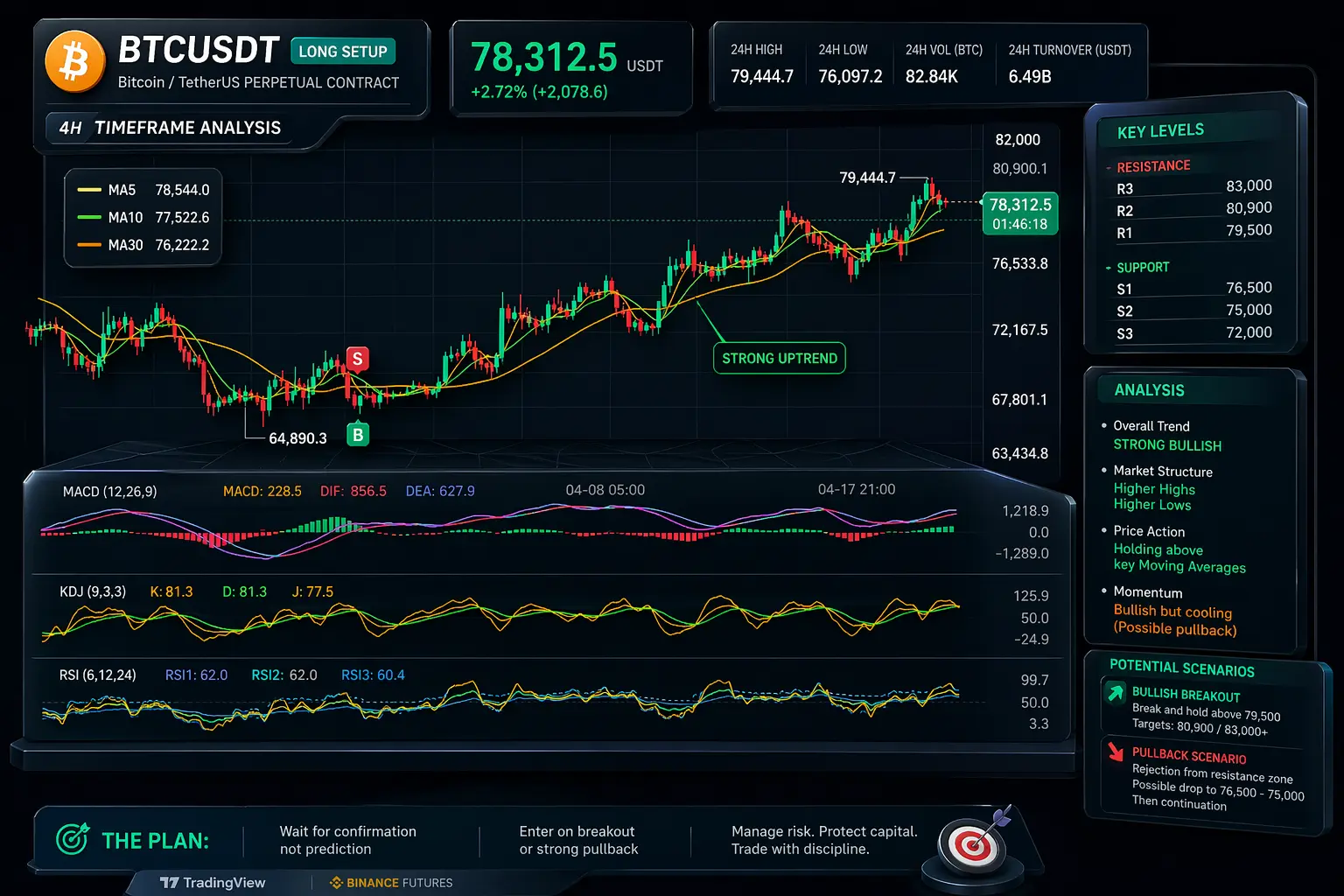Click the orange Bitcoin logo icon

(75, 61)
